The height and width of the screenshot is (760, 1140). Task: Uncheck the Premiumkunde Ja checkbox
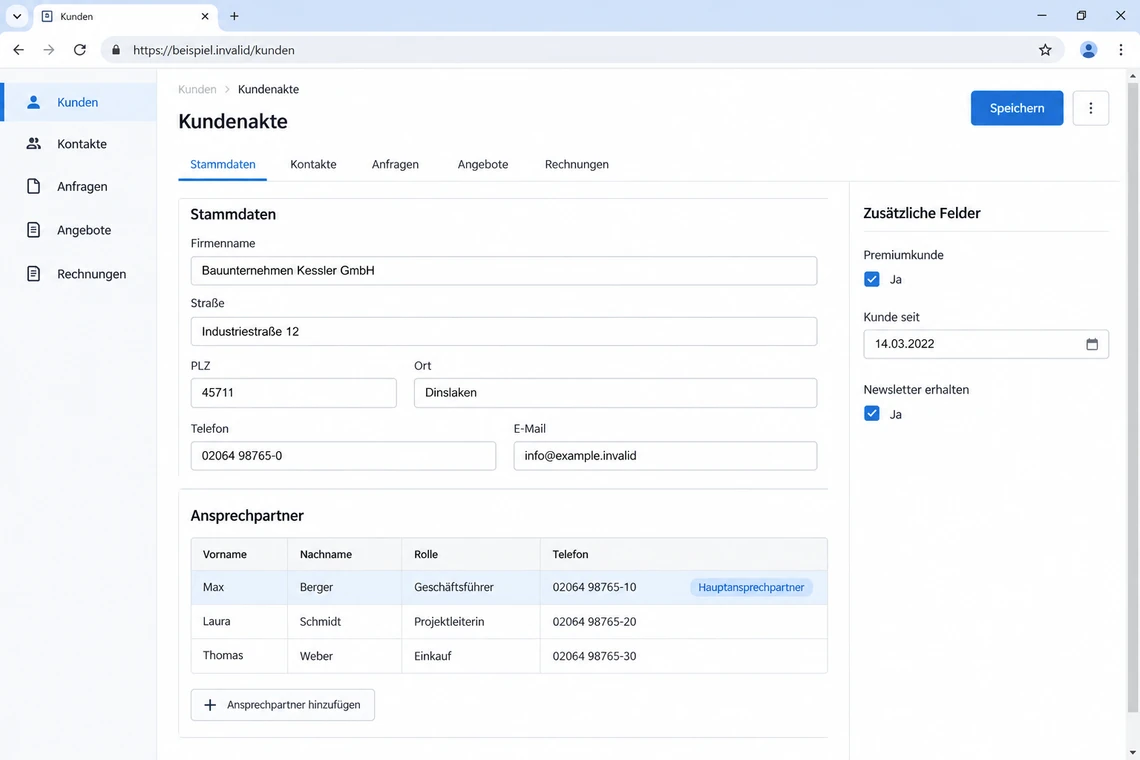point(871,279)
